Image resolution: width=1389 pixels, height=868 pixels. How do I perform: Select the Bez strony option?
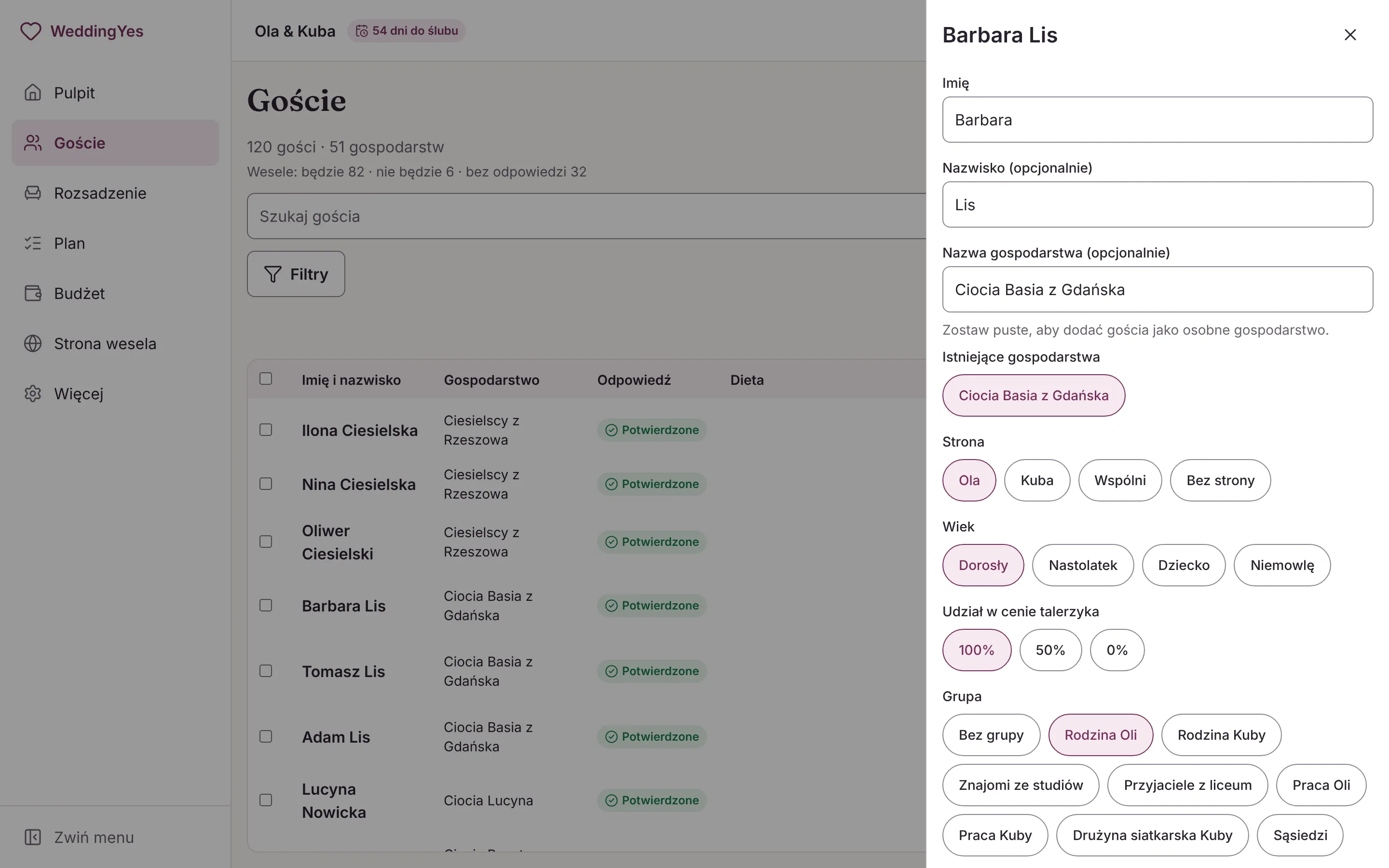[1220, 480]
